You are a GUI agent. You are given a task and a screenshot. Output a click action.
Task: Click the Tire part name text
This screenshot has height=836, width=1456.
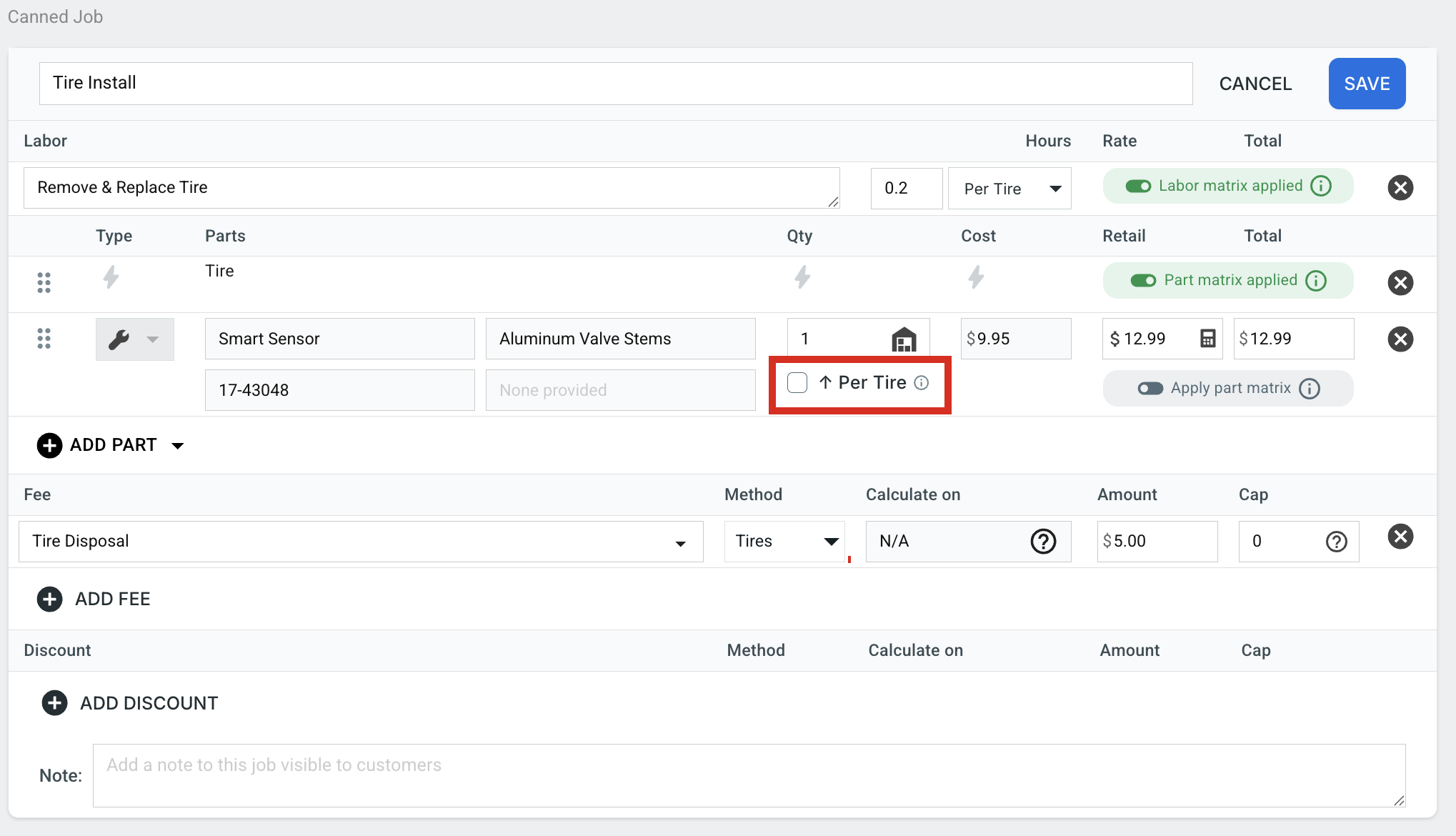219,272
